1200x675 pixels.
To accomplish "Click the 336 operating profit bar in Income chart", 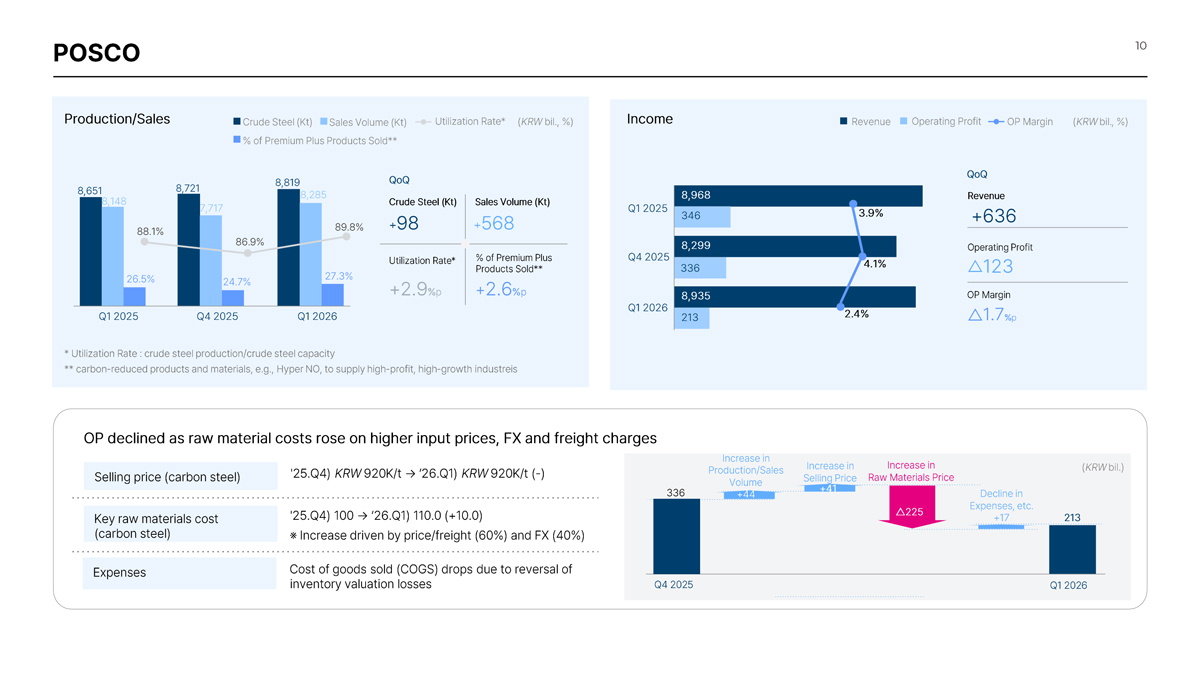I will coord(700,268).
